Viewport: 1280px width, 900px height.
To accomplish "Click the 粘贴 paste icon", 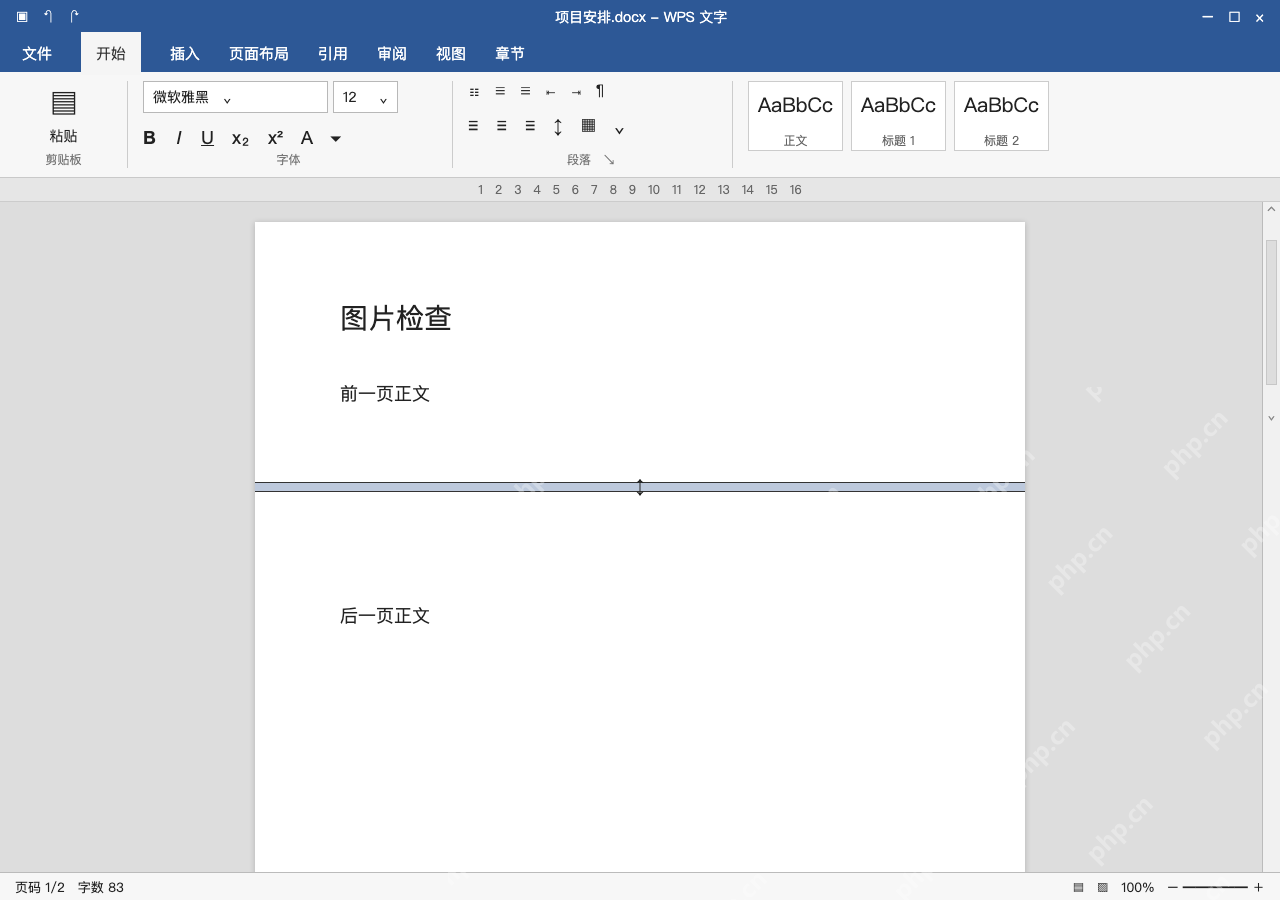I will tap(63, 103).
